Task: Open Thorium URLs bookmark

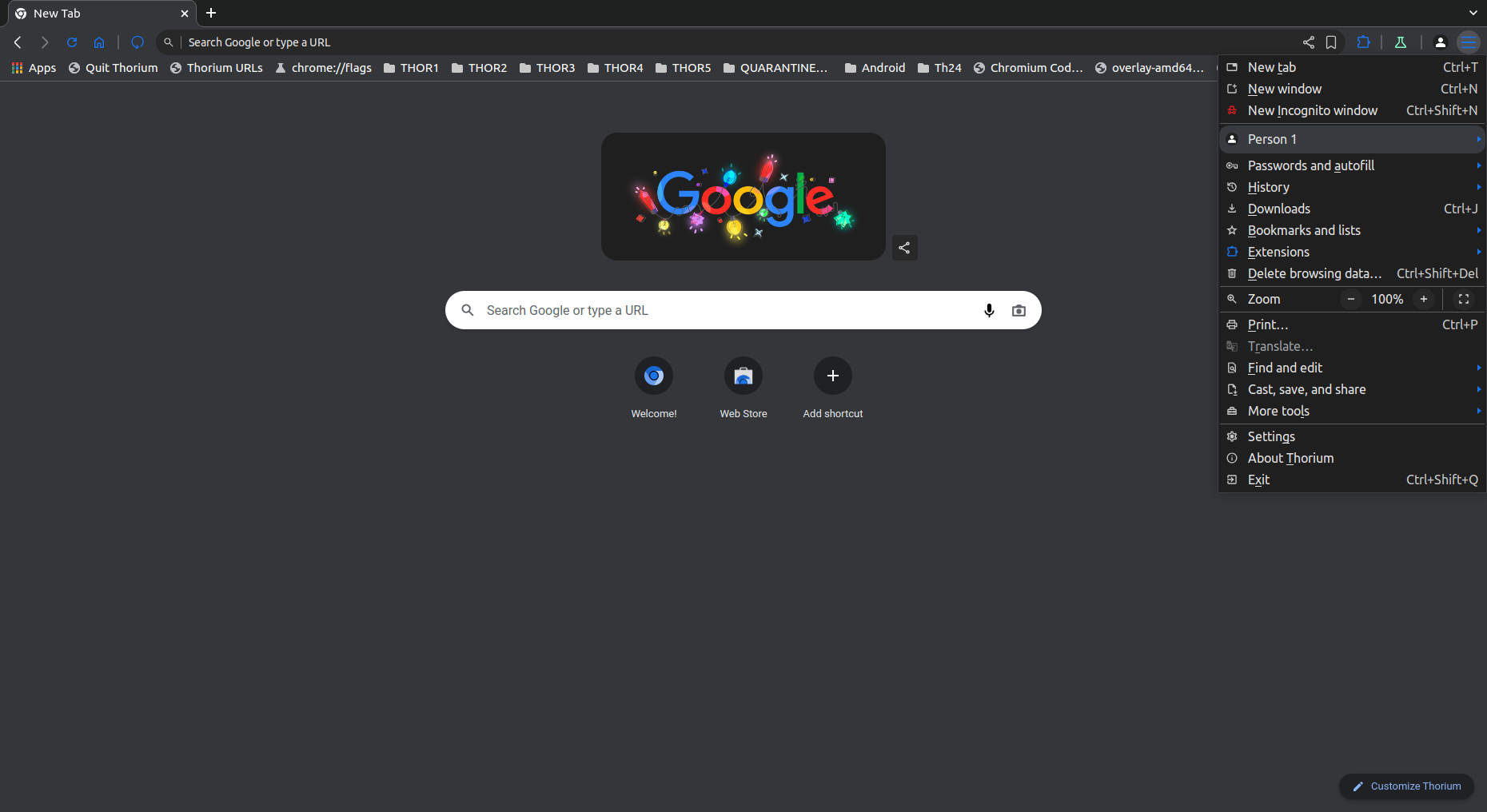Action: coord(217,68)
